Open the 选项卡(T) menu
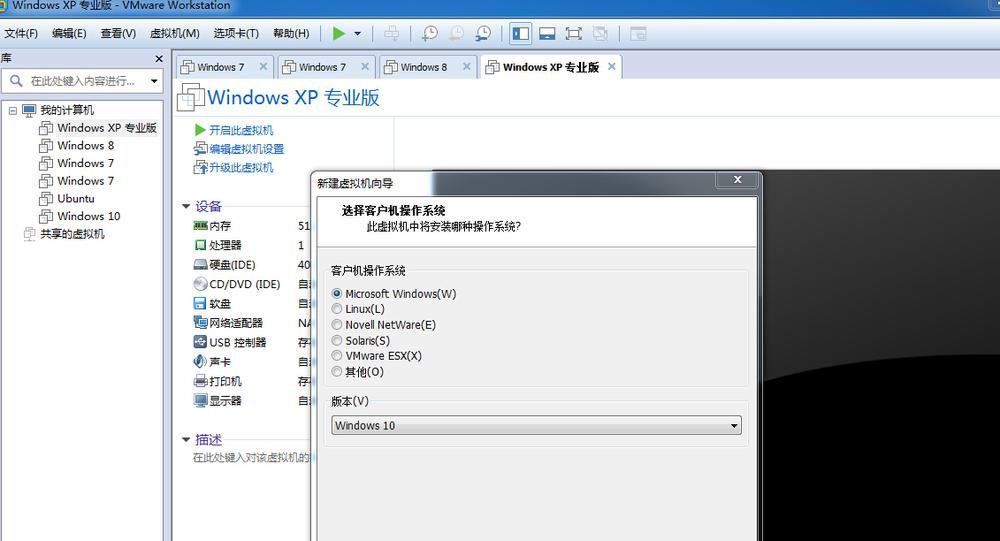The height and width of the screenshot is (541, 1000). 236,33
